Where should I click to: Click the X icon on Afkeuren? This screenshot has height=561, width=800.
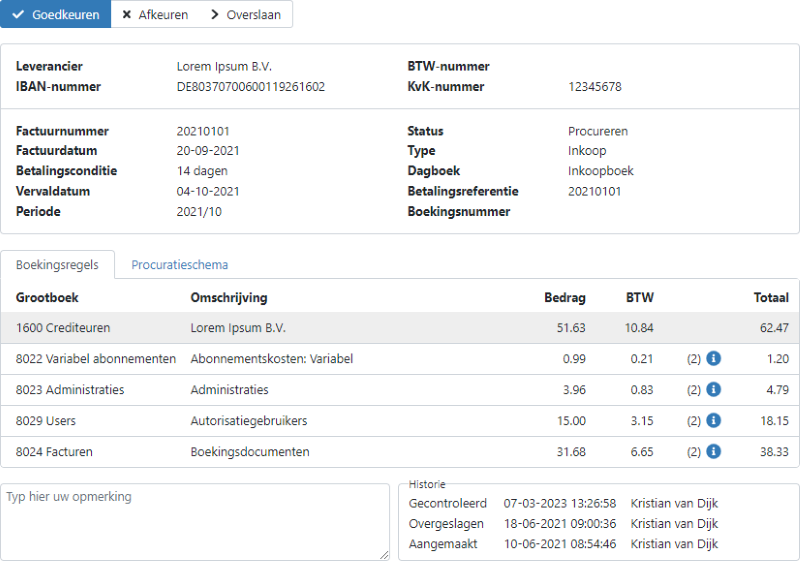click(x=126, y=15)
